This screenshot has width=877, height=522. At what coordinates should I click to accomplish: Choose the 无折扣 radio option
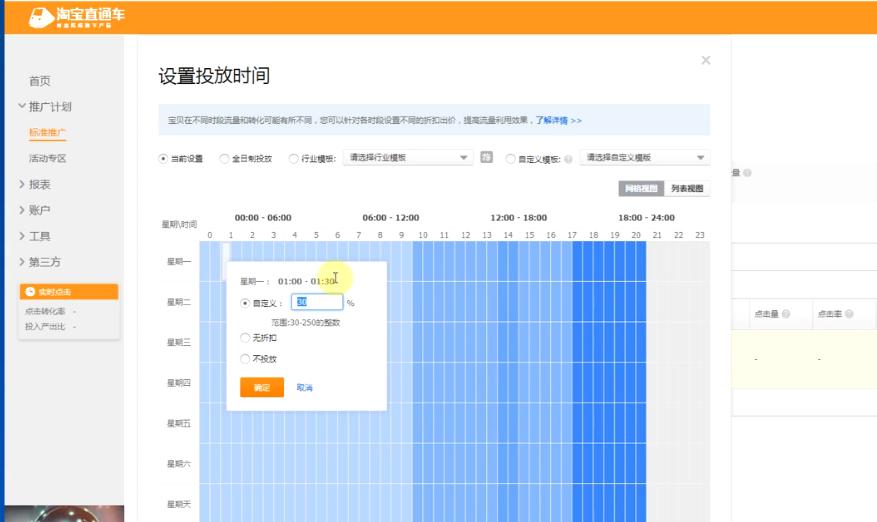click(x=244, y=338)
